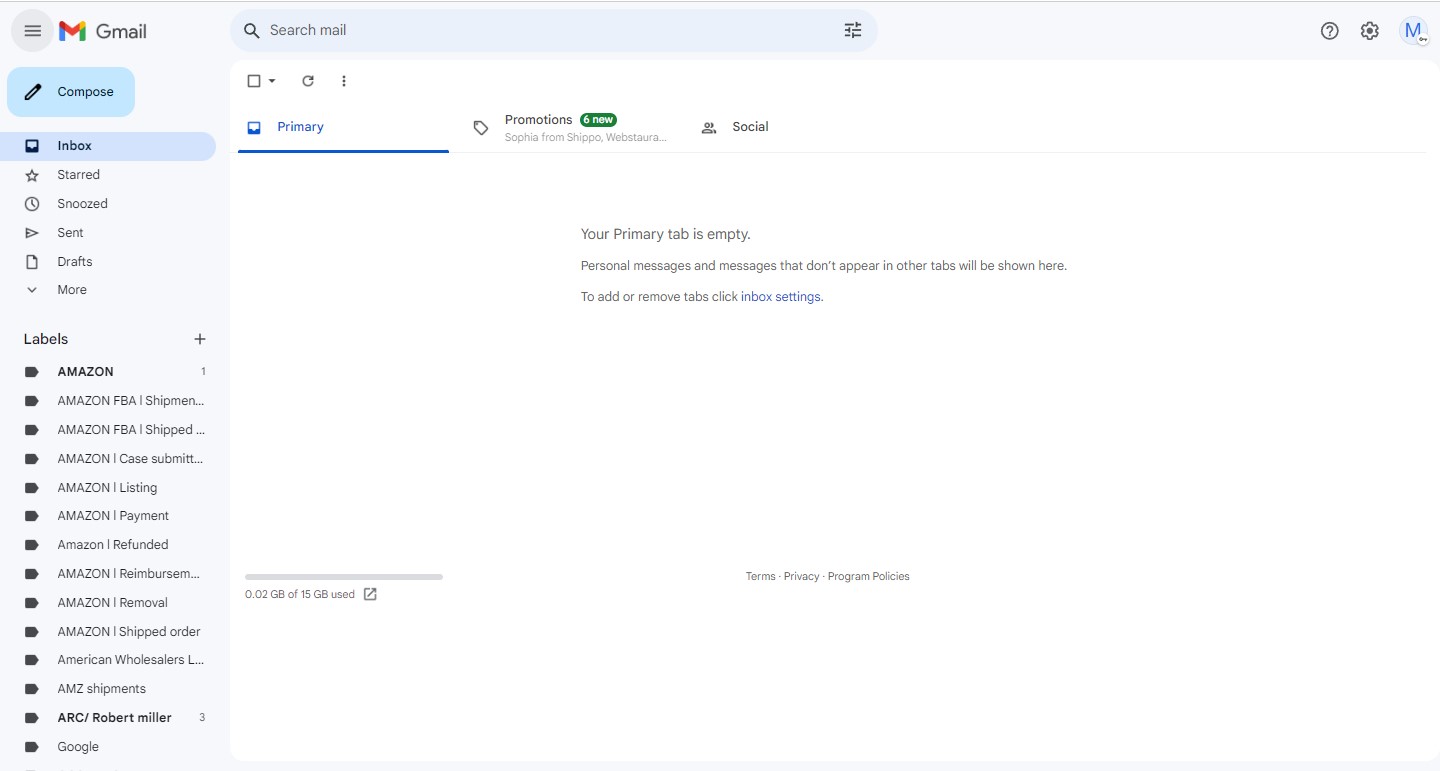
Task: Open the Program Policies link
Action: coord(869,577)
